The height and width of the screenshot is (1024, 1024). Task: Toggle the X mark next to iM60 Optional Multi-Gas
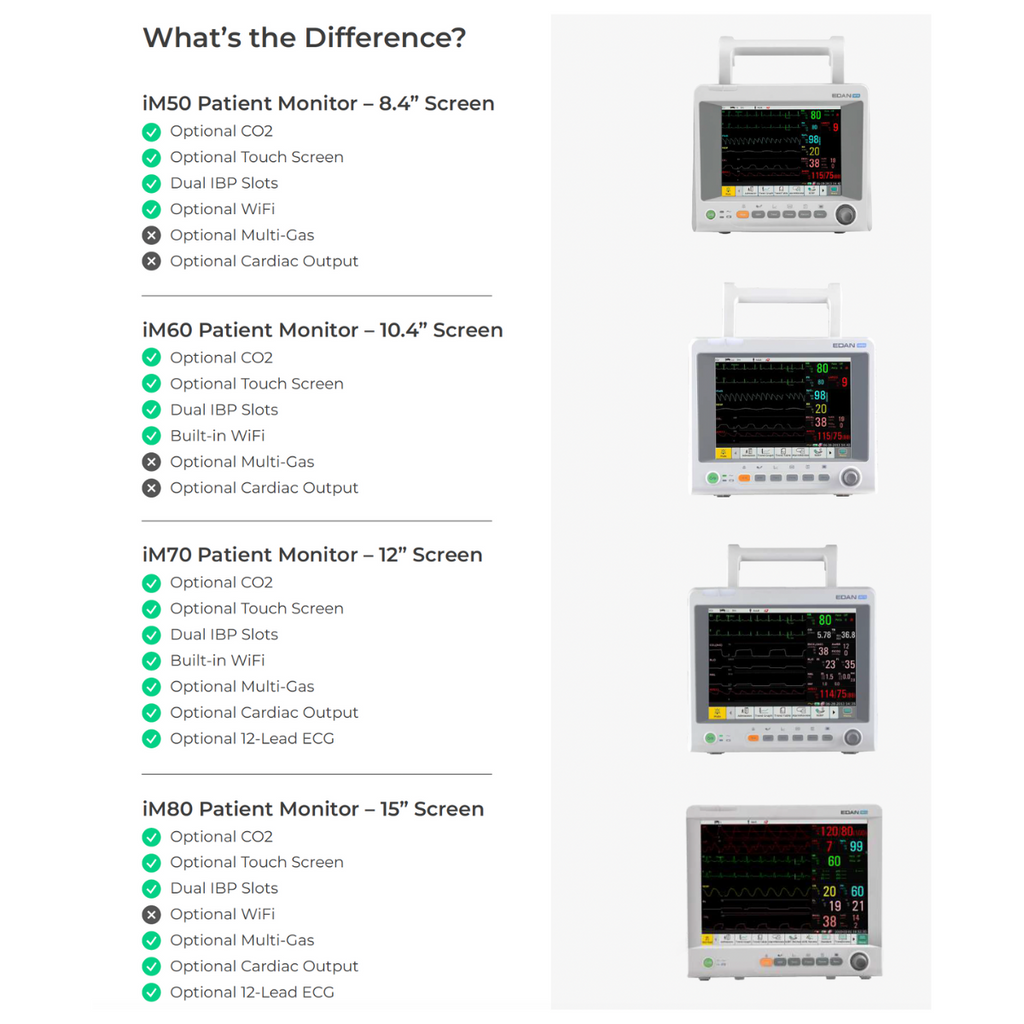[152, 462]
